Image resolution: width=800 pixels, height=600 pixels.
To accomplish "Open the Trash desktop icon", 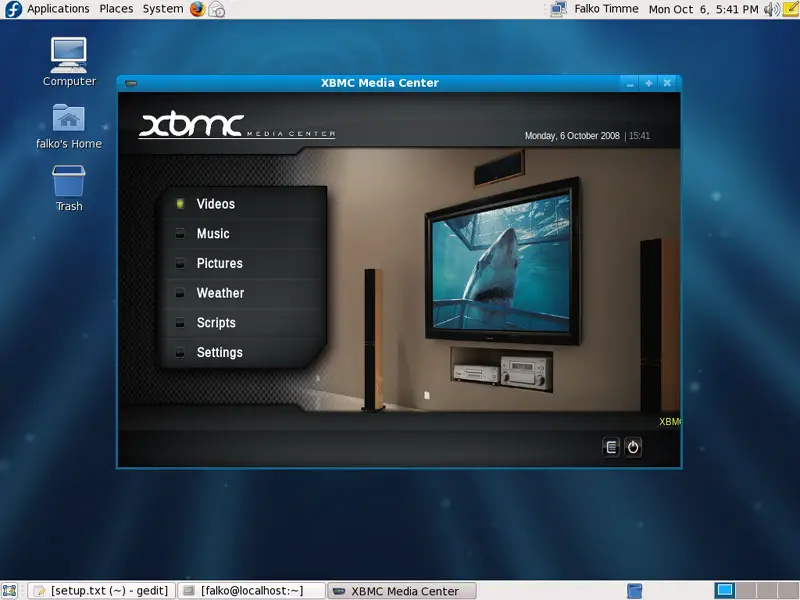I will click(x=69, y=188).
